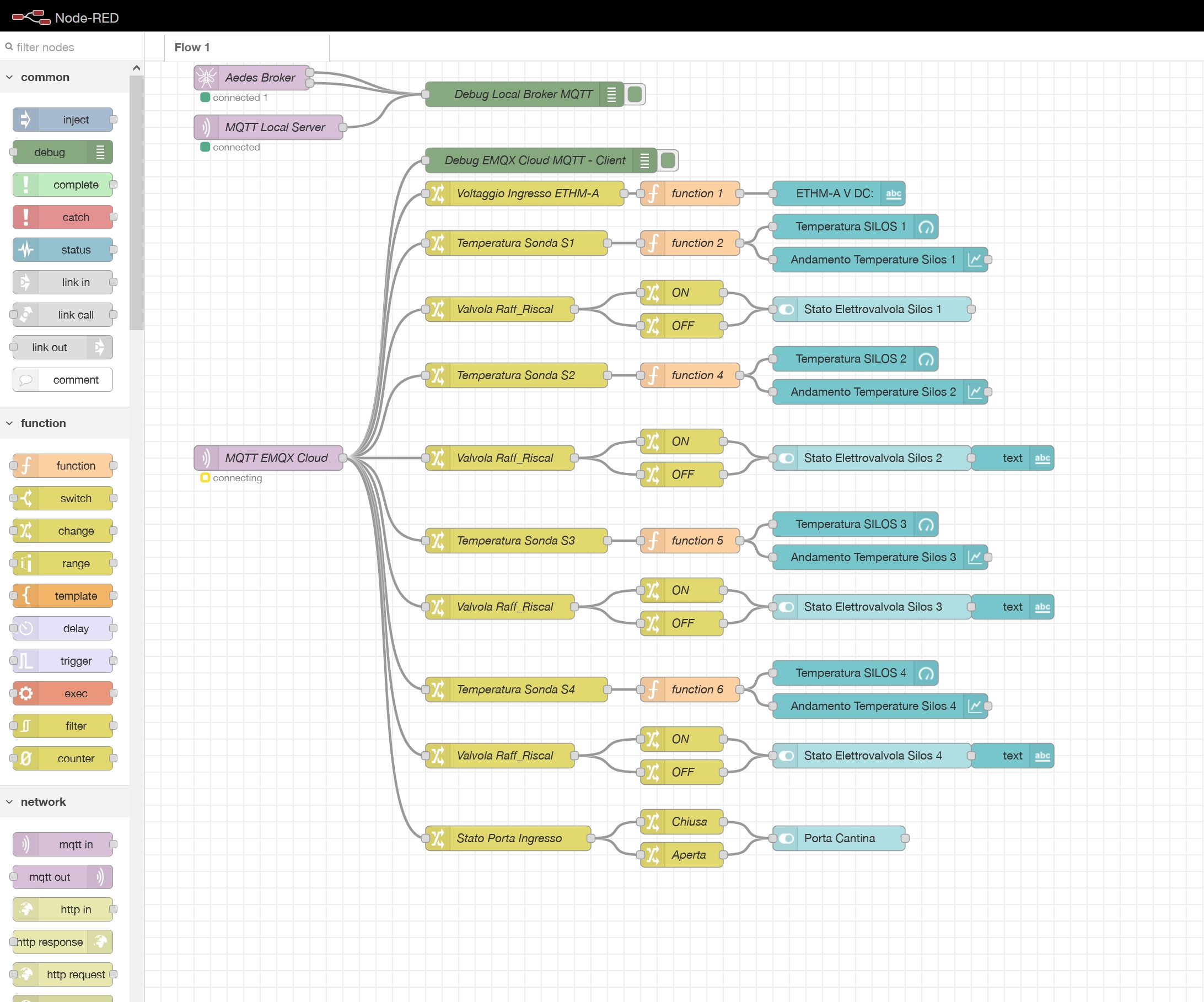Select the change palette node
The height and width of the screenshot is (1002, 1204).
63,530
